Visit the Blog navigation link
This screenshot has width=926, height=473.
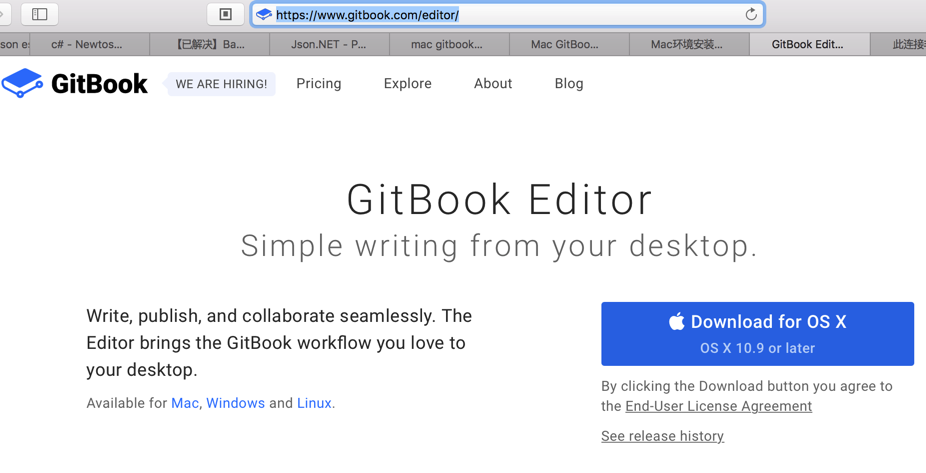coord(569,84)
